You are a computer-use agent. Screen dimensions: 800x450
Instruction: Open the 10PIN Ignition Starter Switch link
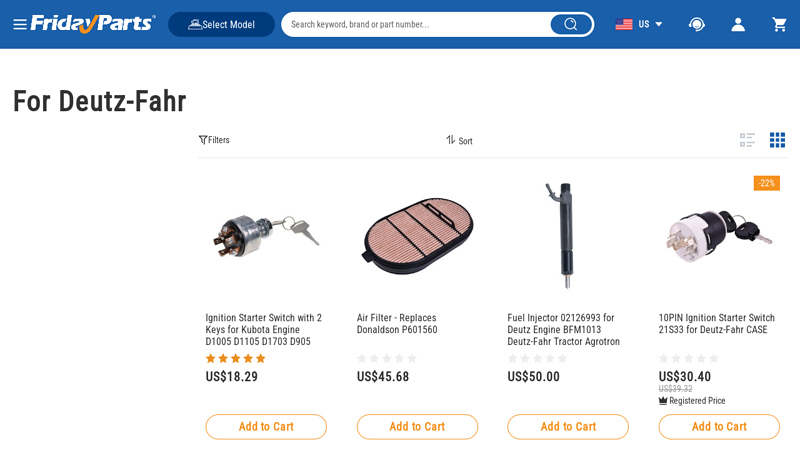click(717, 324)
